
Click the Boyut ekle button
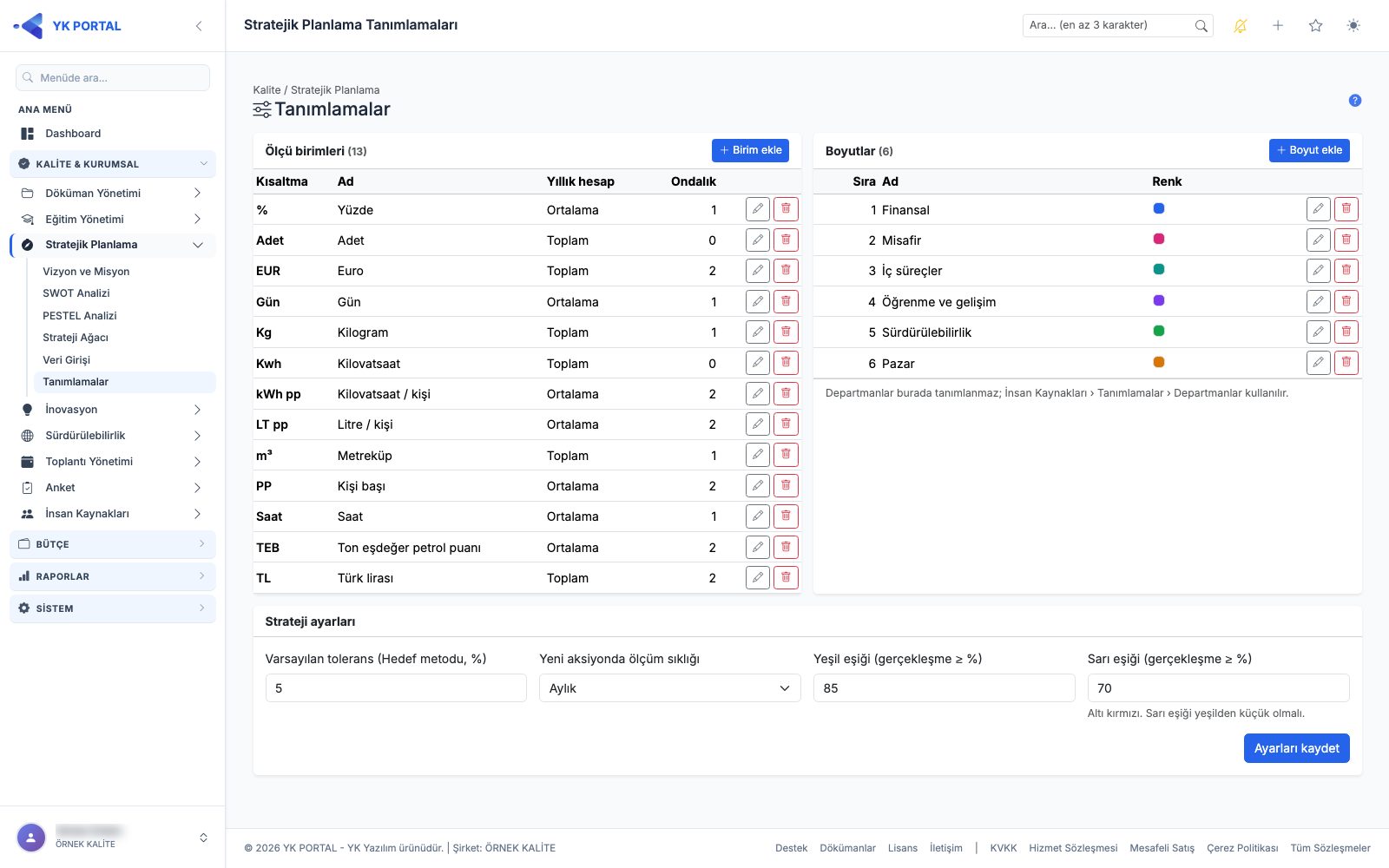[x=1309, y=150]
